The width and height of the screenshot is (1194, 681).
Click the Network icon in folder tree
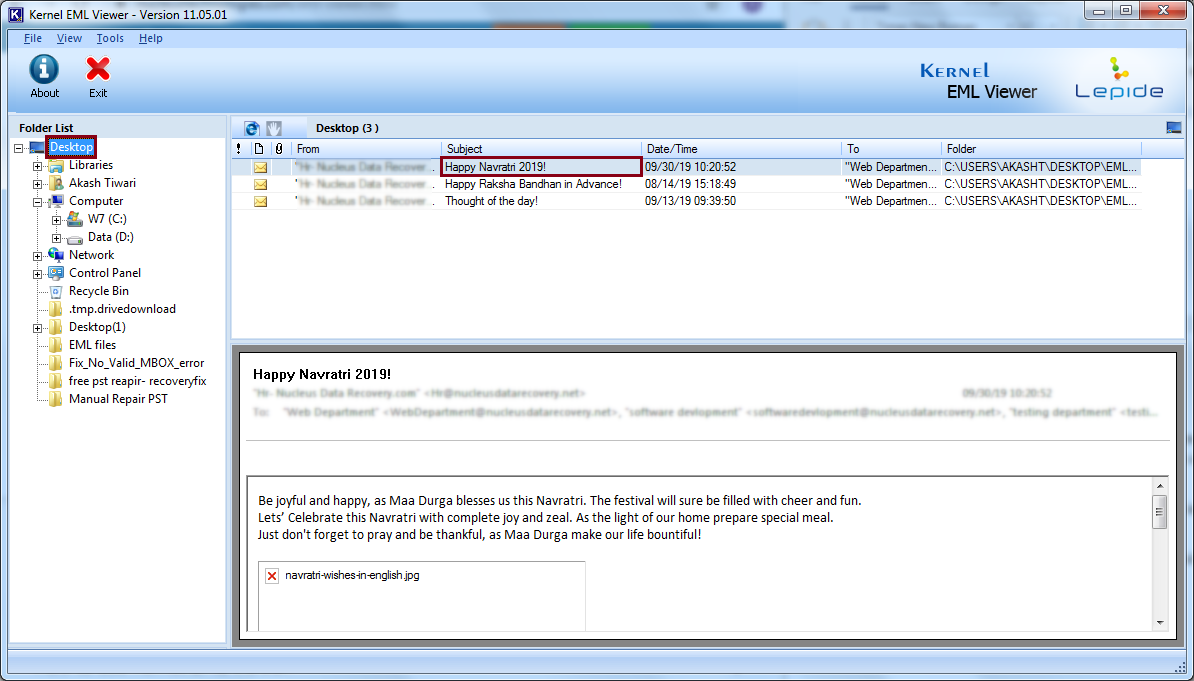click(56, 255)
